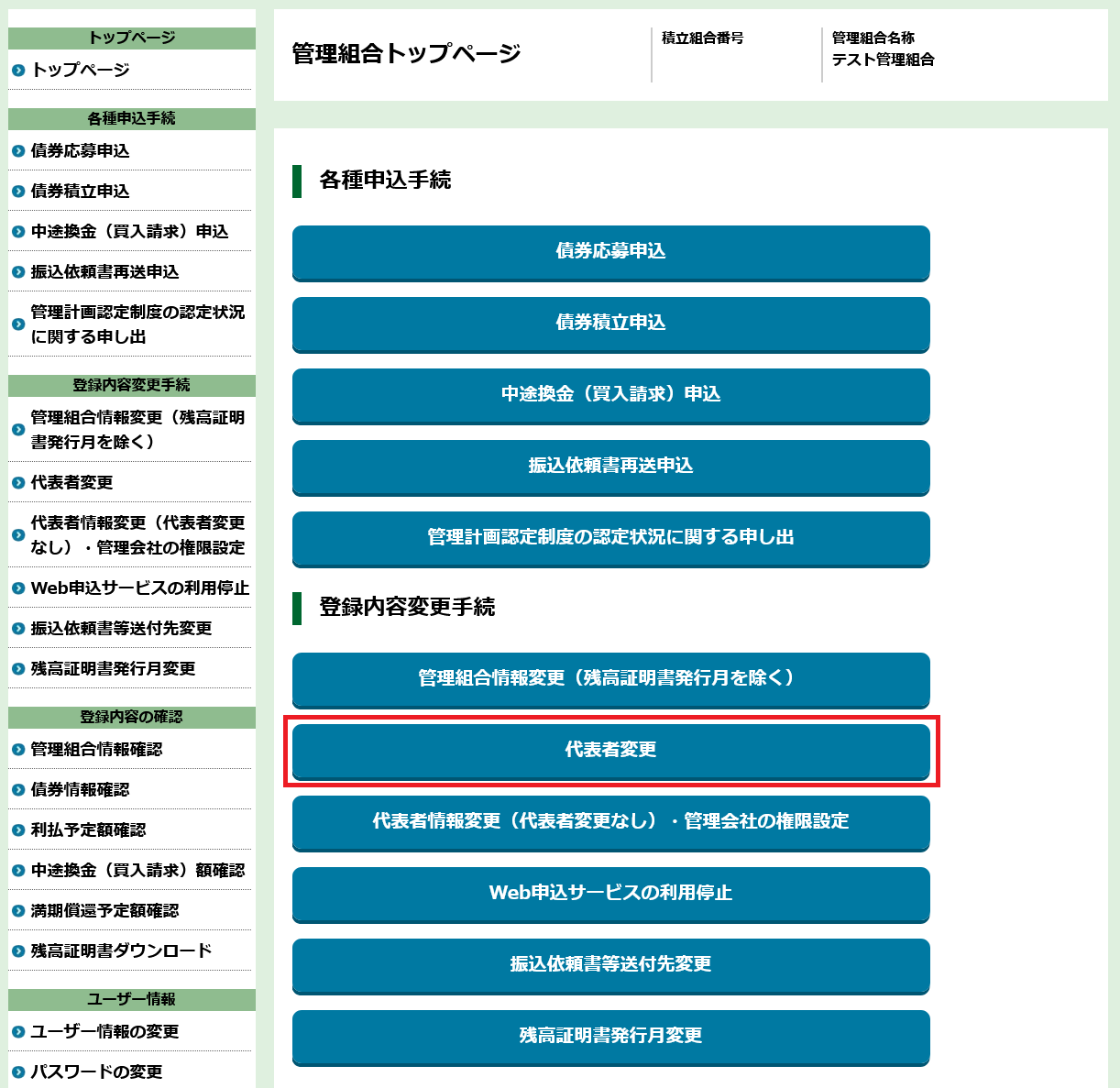Click main 管理計画認定制度の認定状況に関する申し出 button
The width and height of the screenshot is (1120, 1088).
pos(610,538)
